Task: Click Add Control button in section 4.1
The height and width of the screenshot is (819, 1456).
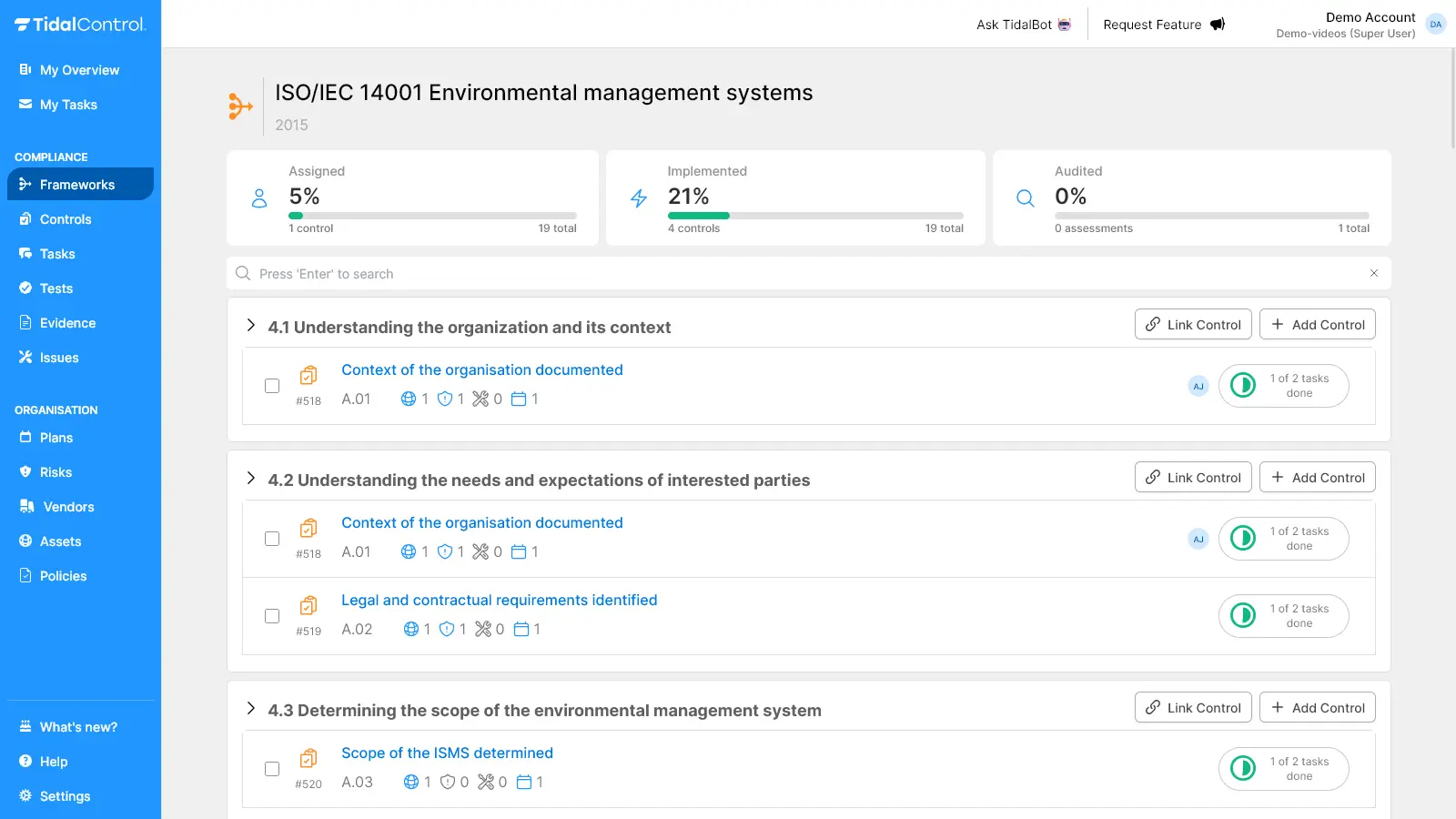Action: [1317, 325]
